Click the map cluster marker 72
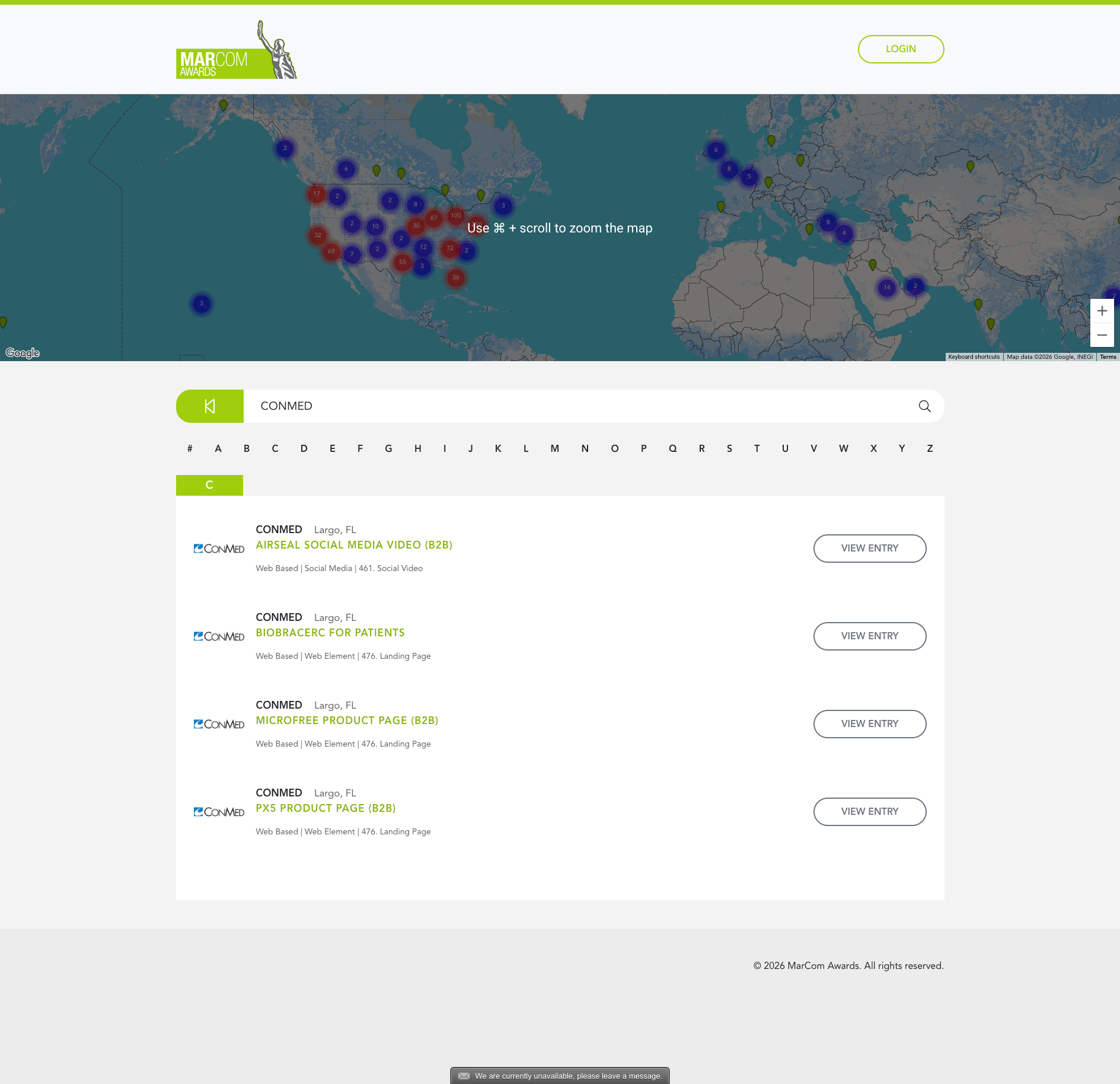 pyautogui.click(x=450, y=248)
